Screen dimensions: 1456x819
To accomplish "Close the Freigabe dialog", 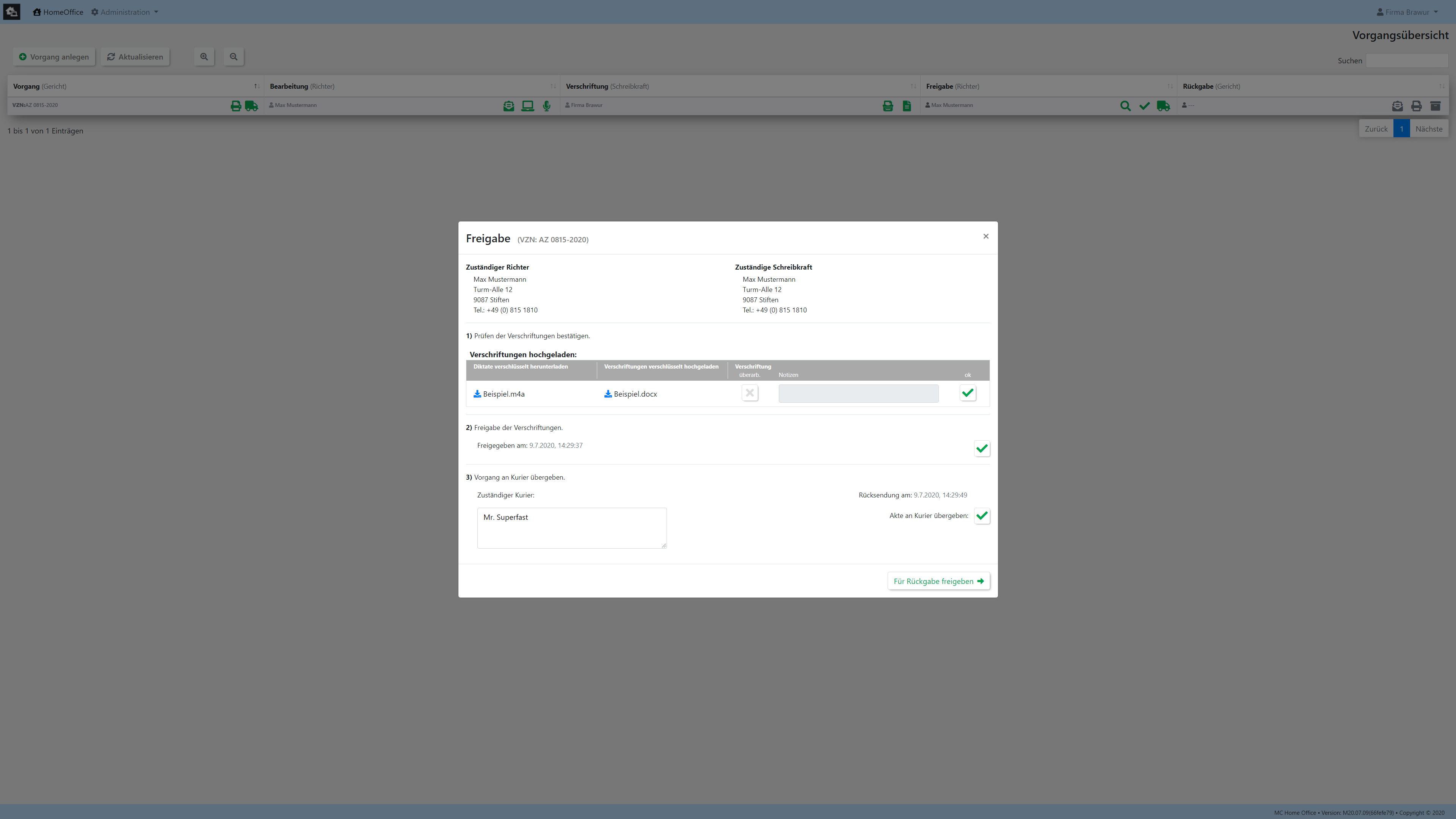I will (986, 236).
